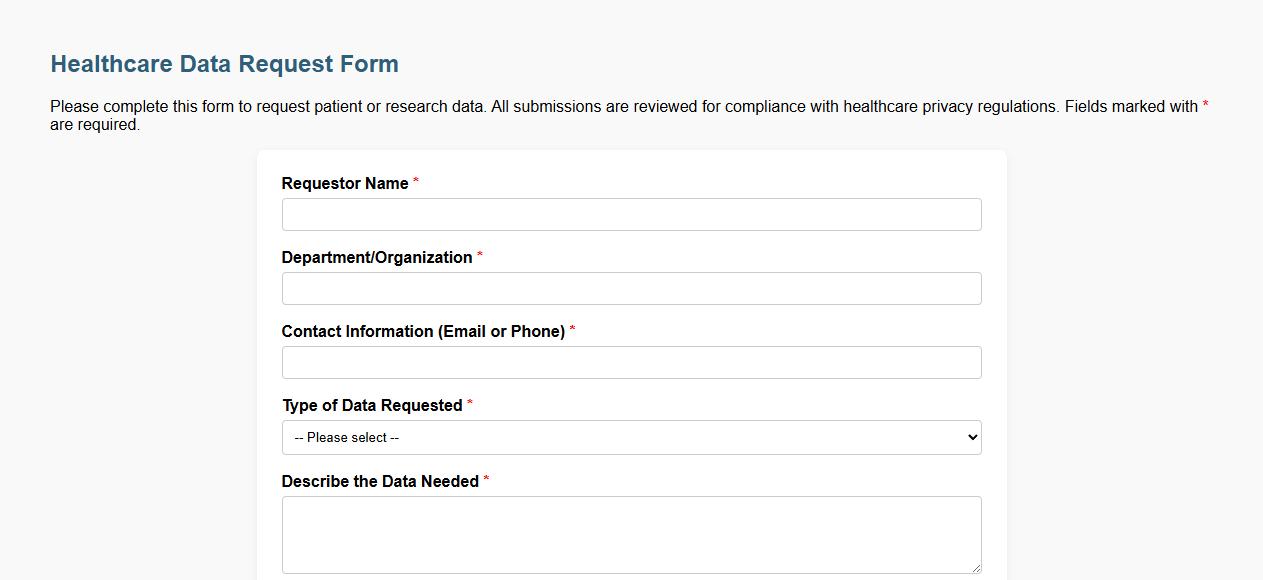Click the Requestor Name input field
1263x580 pixels.
(631, 213)
